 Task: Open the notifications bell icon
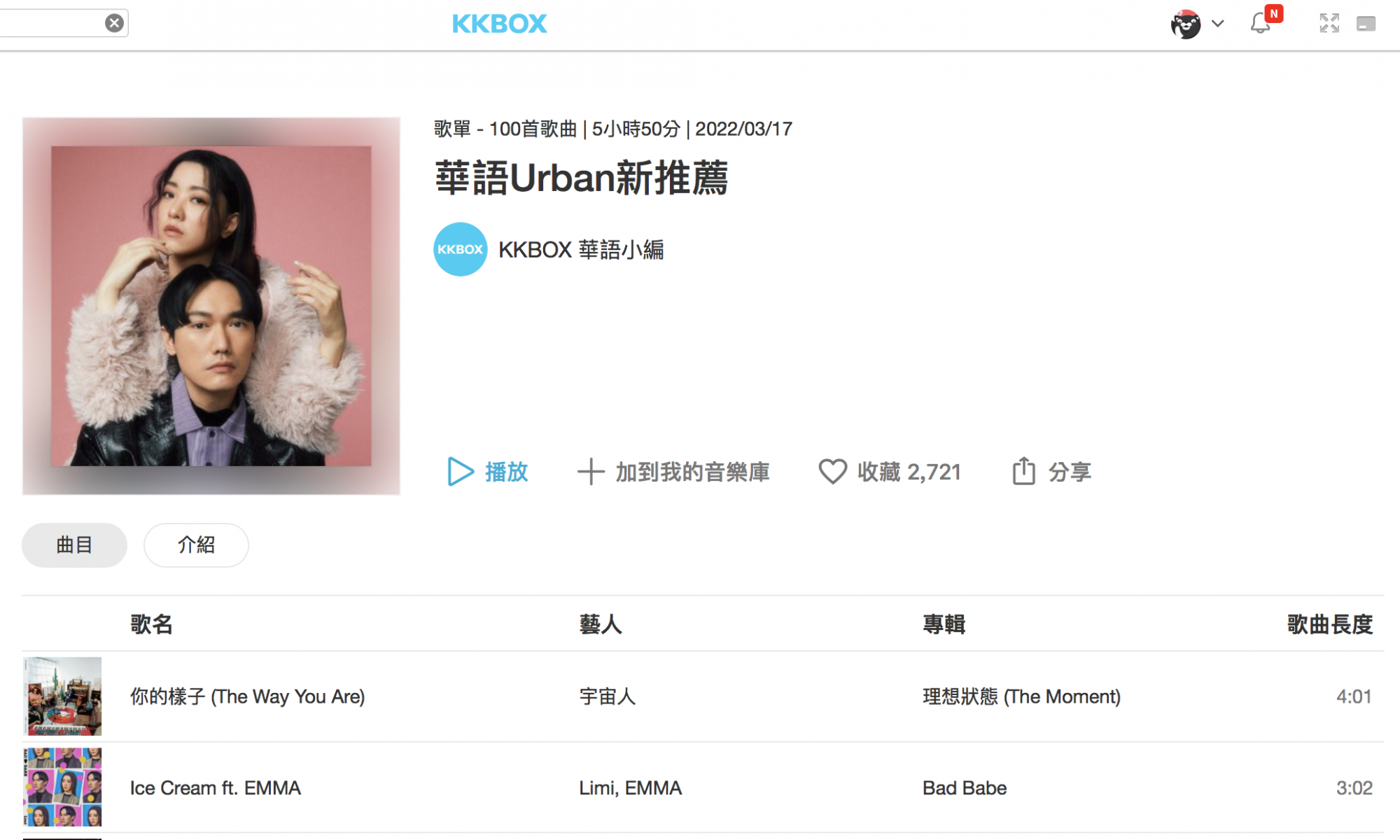coord(1261,23)
